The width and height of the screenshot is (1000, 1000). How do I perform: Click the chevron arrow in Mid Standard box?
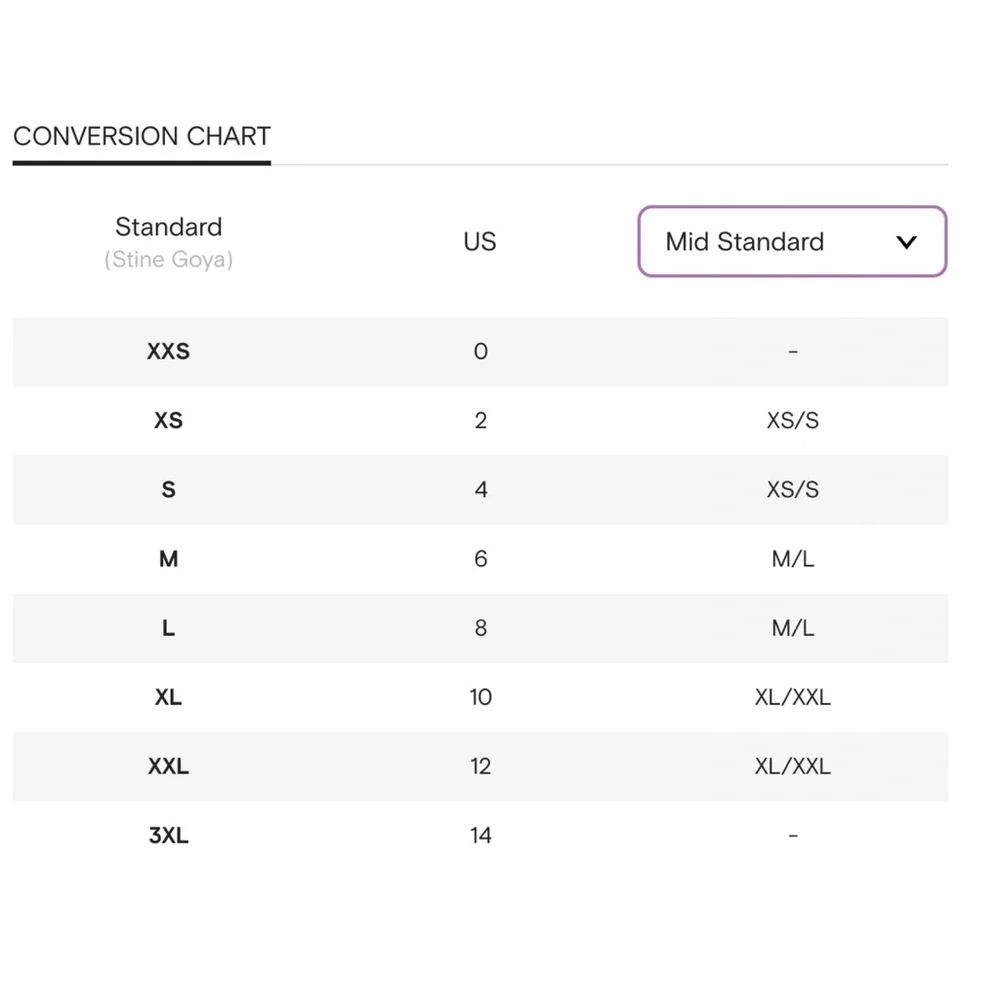[x=906, y=242]
